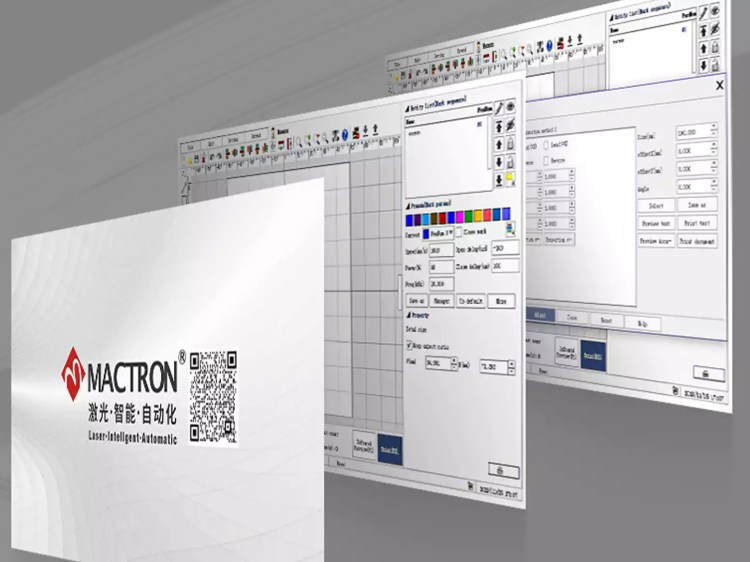
Task: Click the first magnifier zoom icon in front toolbar
Action: [298, 139]
